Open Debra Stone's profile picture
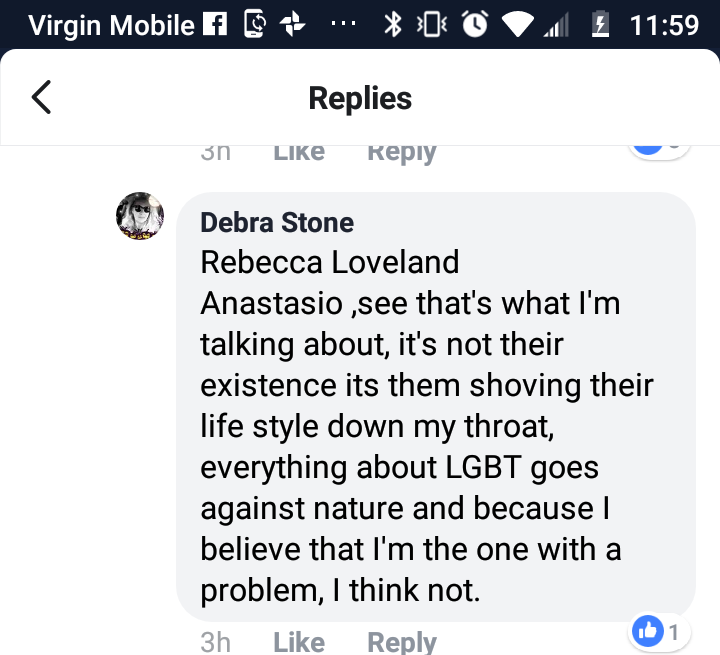Image resolution: width=720 pixels, height=655 pixels. [x=140, y=215]
